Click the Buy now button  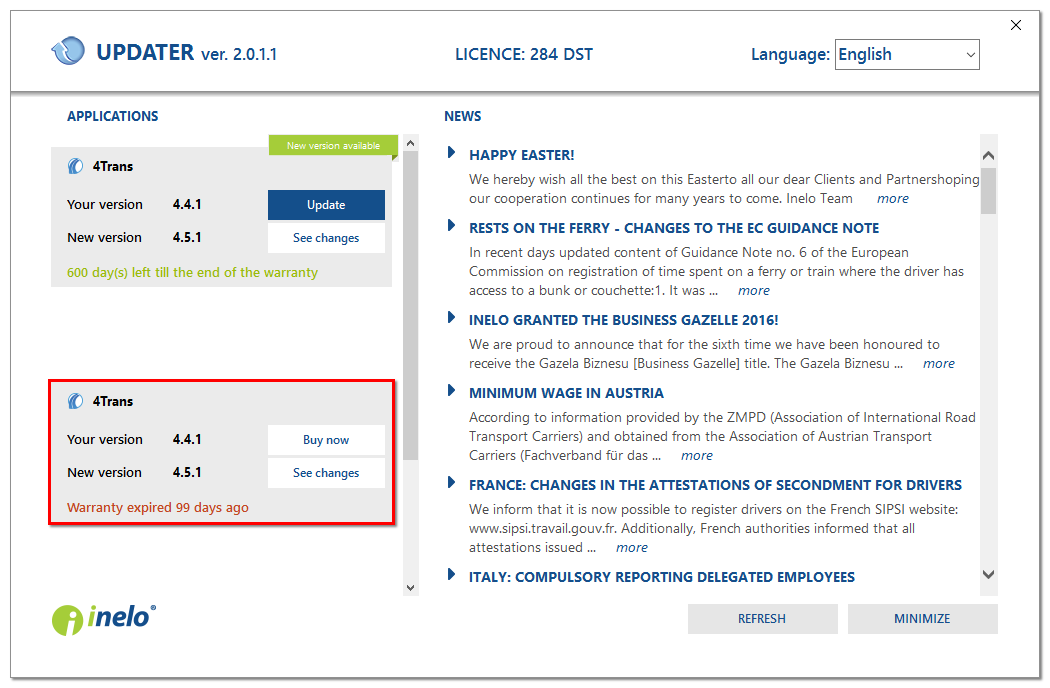pyautogui.click(x=326, y=440)
